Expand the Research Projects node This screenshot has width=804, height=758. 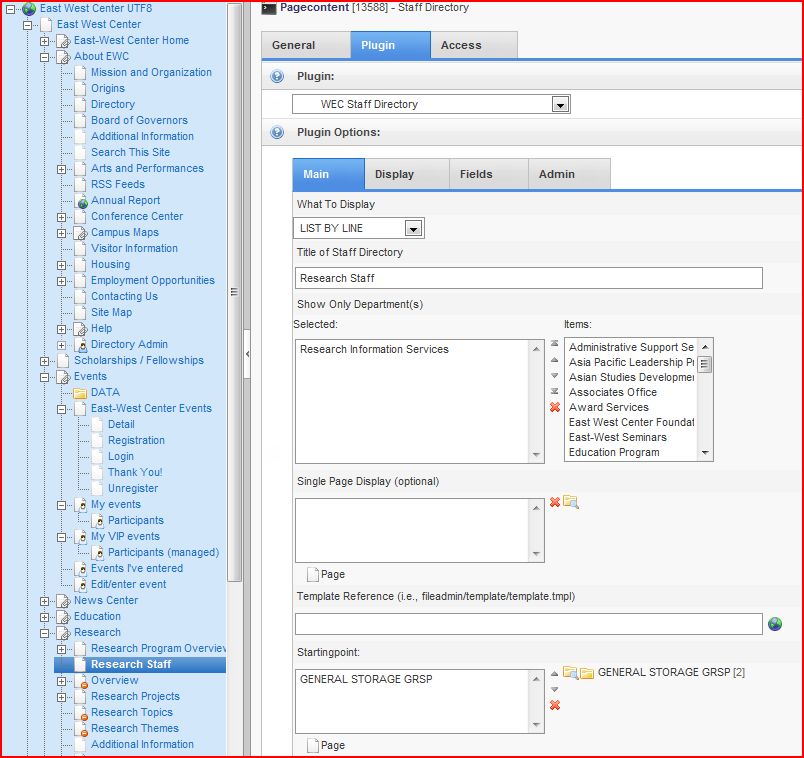coord(62,697)
